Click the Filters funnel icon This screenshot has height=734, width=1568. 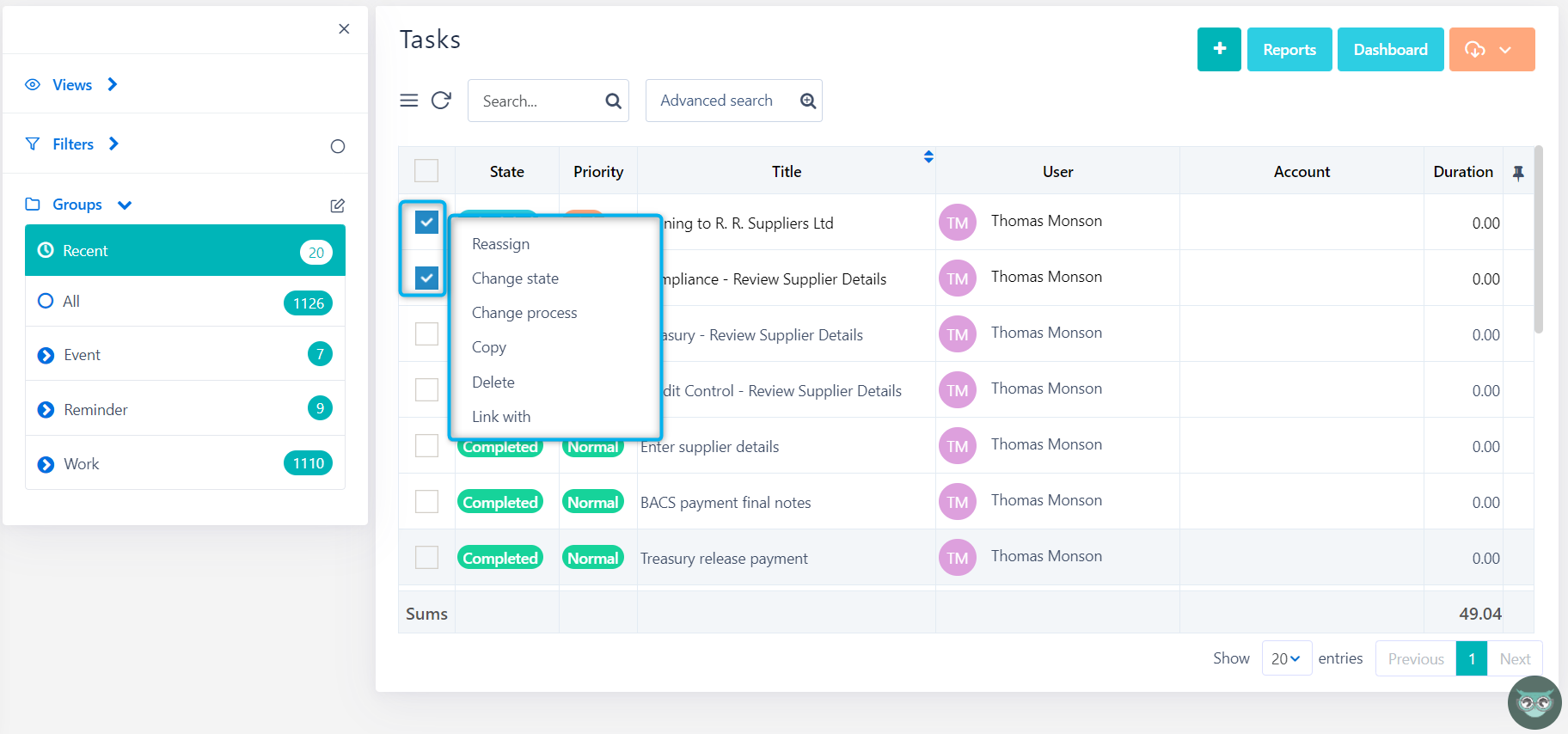tap(33, 144)
